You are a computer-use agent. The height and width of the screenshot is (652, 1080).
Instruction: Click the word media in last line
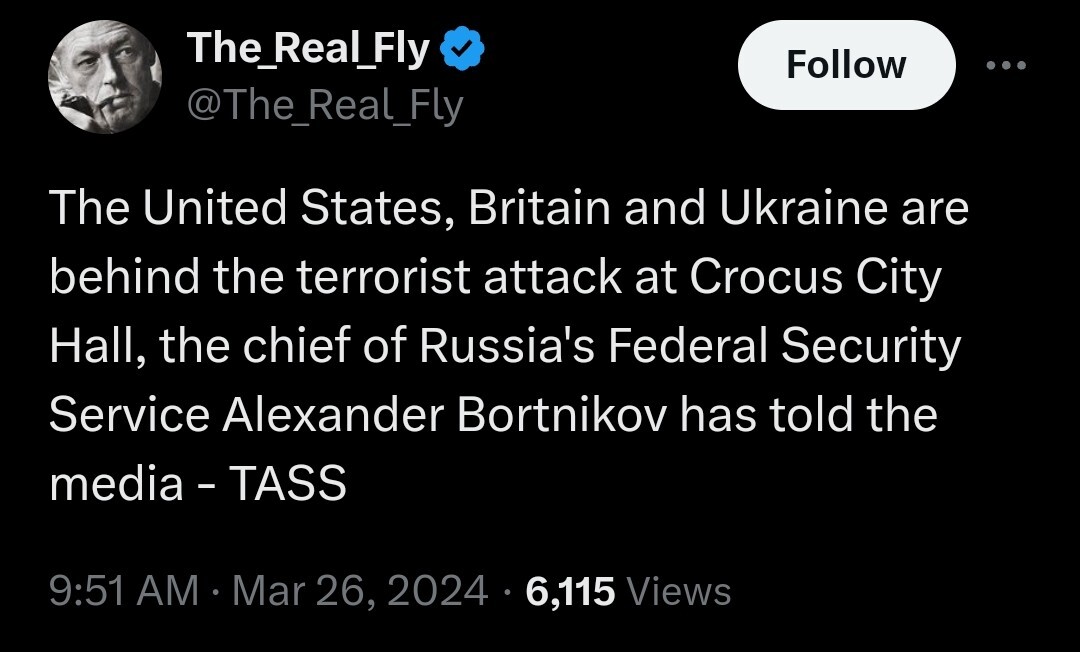tap(116, 484)
